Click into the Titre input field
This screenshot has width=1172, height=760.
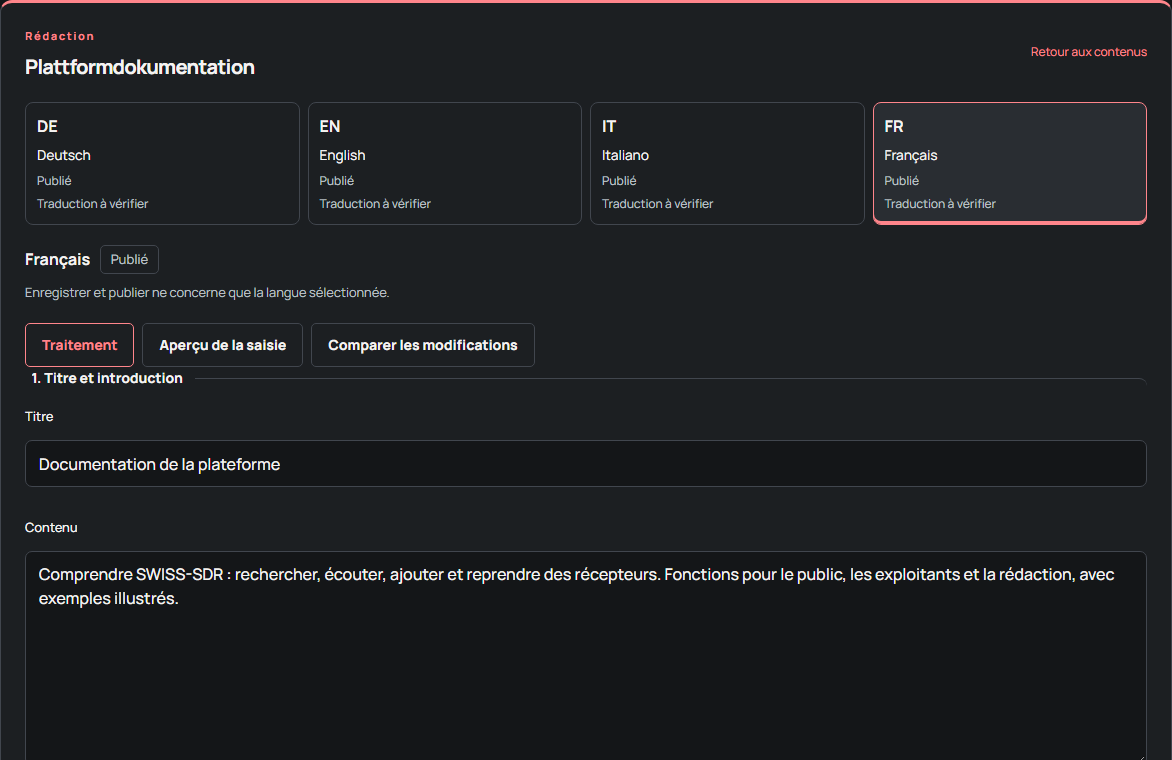(586, 463)
